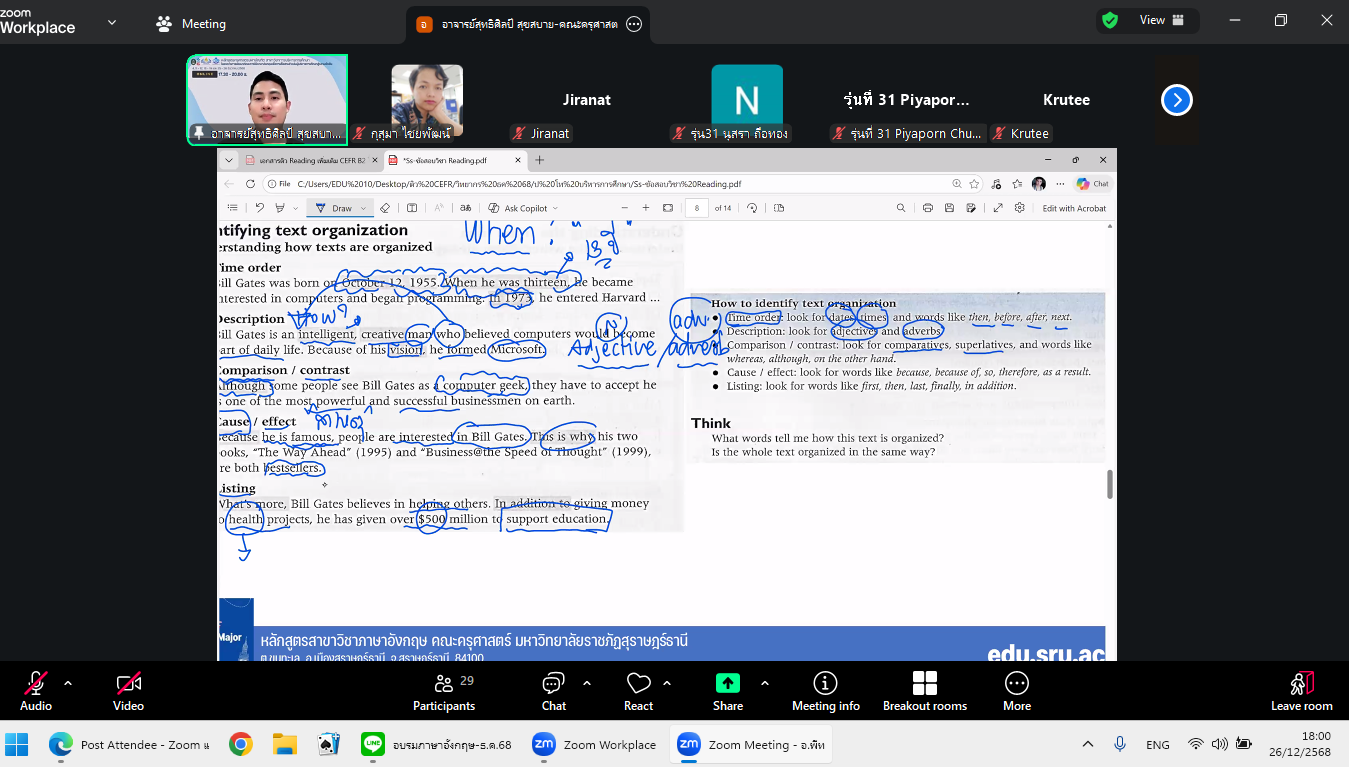The image size is (1349, 767).
Task: Select Jiranat's participant thumbnail
Action: tap(586, 100)
